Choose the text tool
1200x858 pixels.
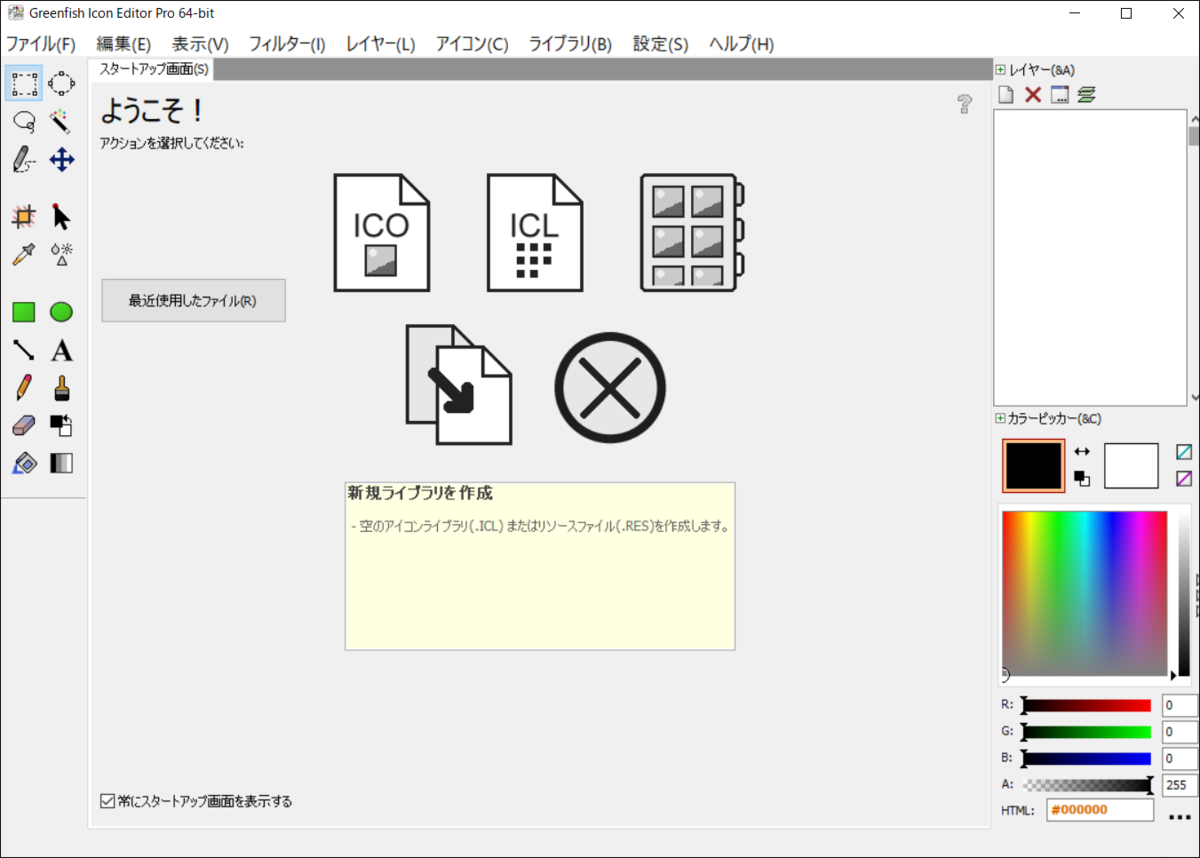click(x=61, y=350)
